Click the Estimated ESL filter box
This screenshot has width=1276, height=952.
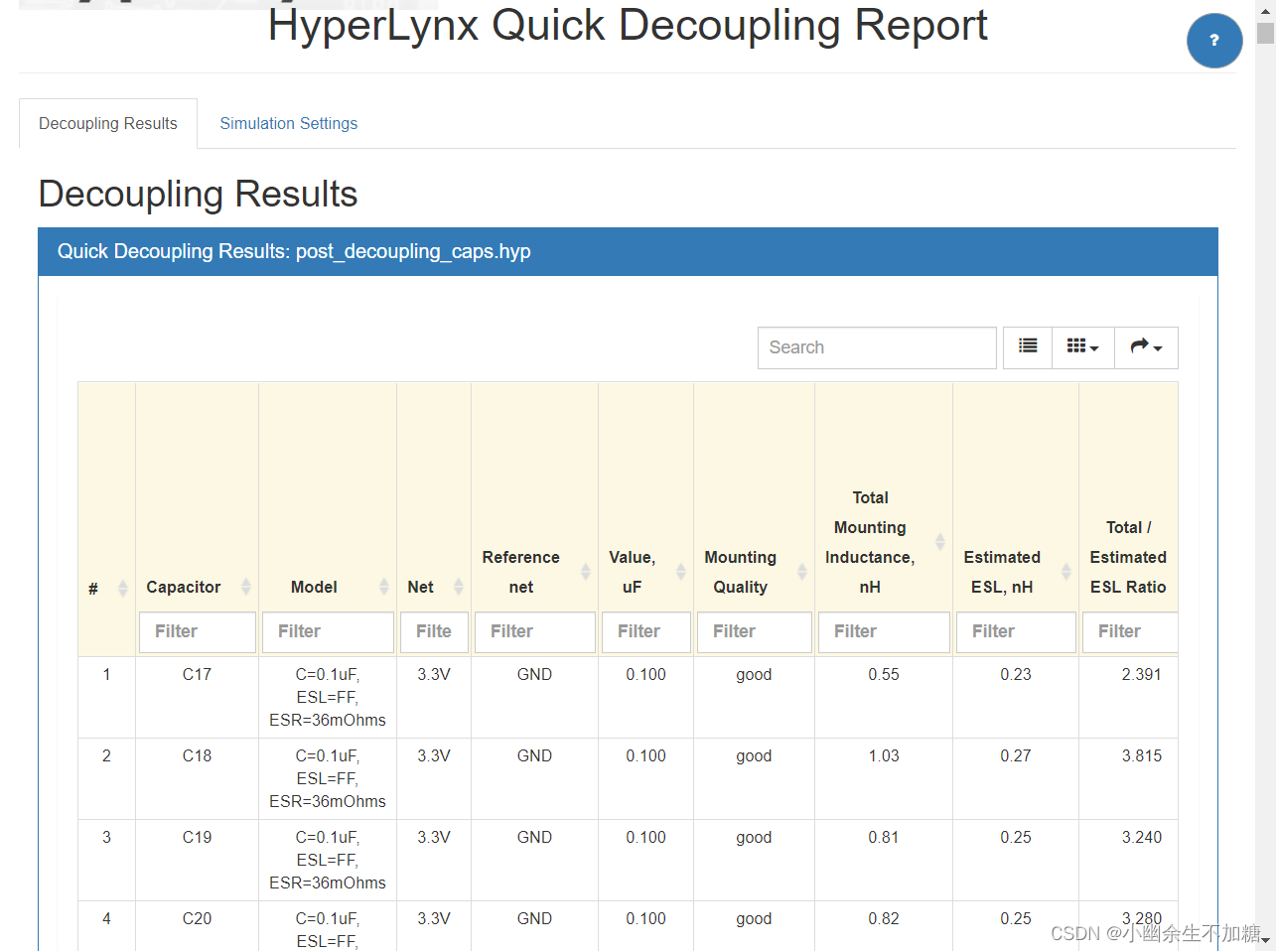coord(1016,631)
